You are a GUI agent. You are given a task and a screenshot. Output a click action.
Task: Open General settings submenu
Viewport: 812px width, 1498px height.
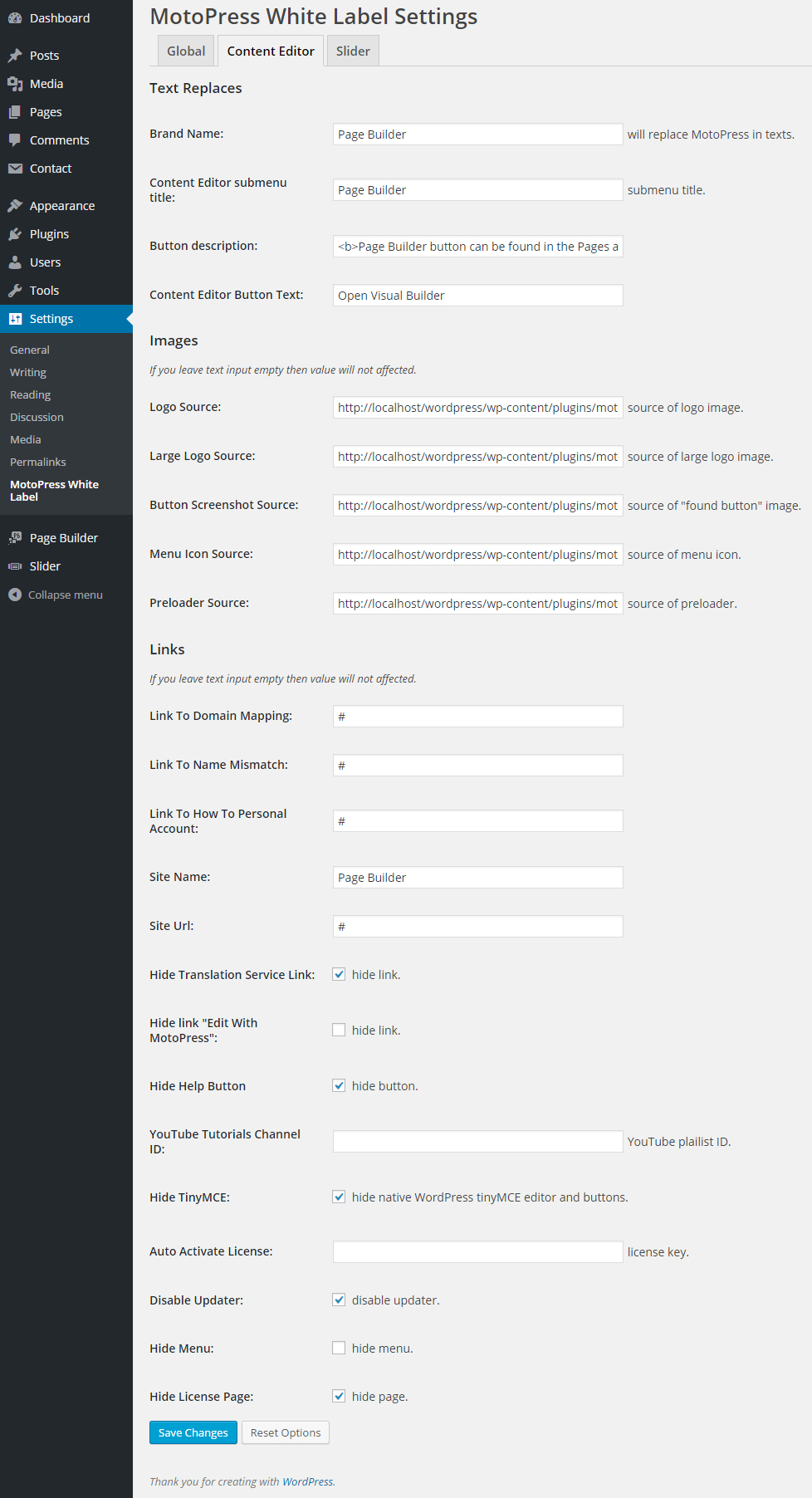[30, 350]
